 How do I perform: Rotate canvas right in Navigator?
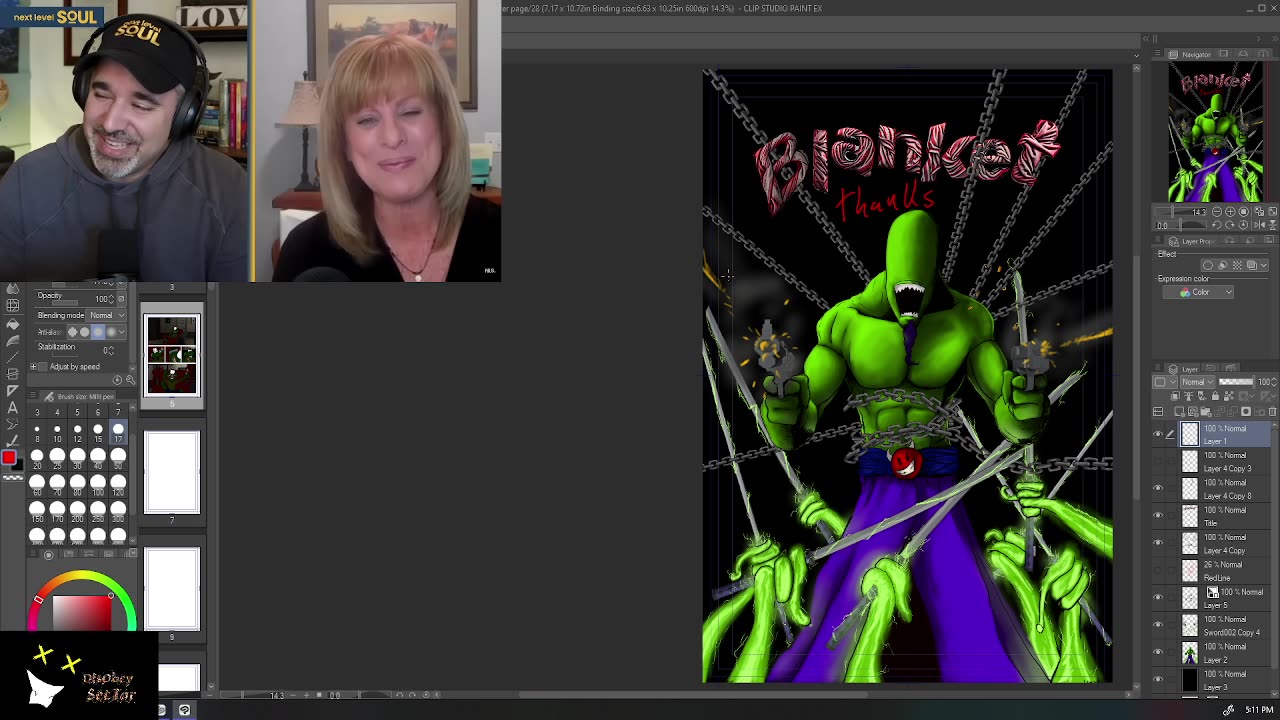click(x=1230, y=224)
